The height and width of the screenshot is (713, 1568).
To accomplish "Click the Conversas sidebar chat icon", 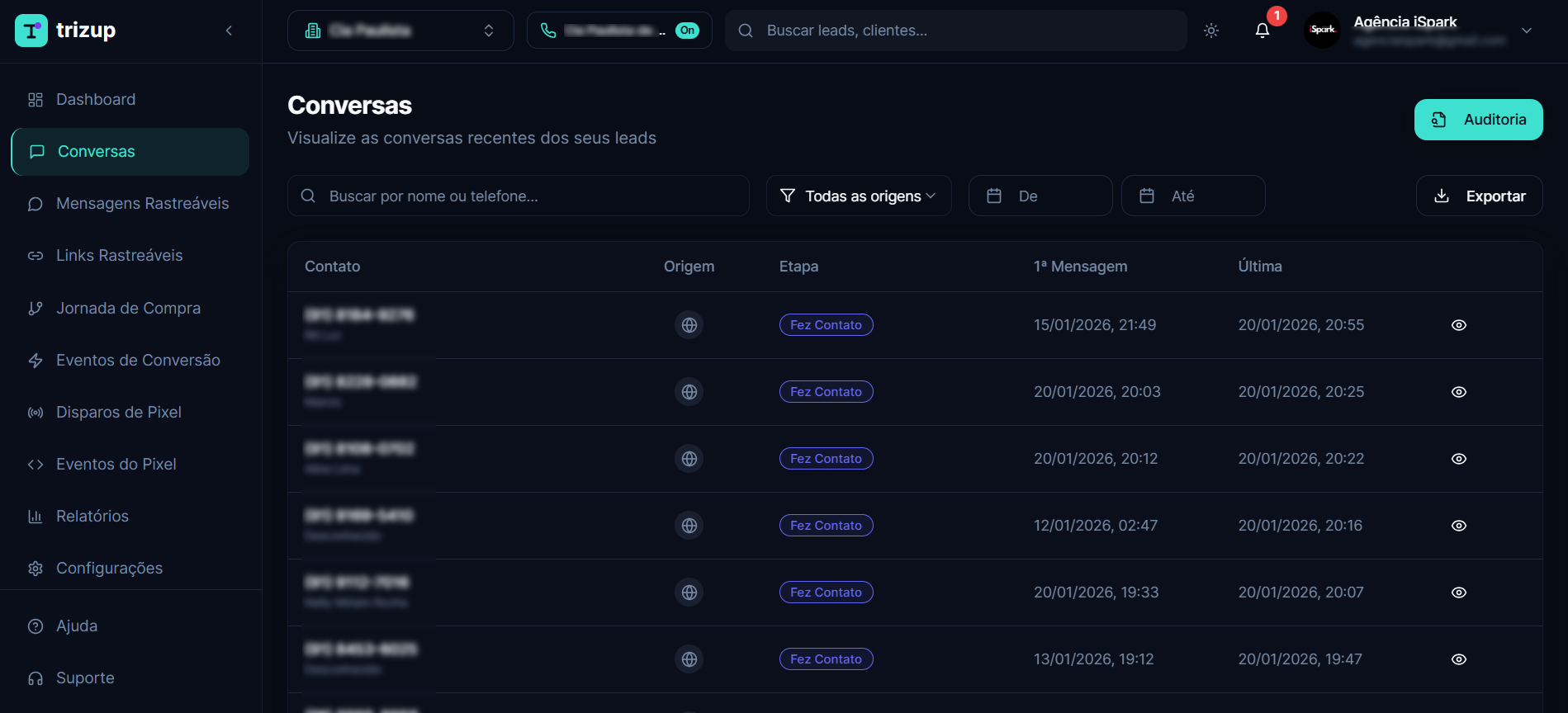I will [37, 151].
